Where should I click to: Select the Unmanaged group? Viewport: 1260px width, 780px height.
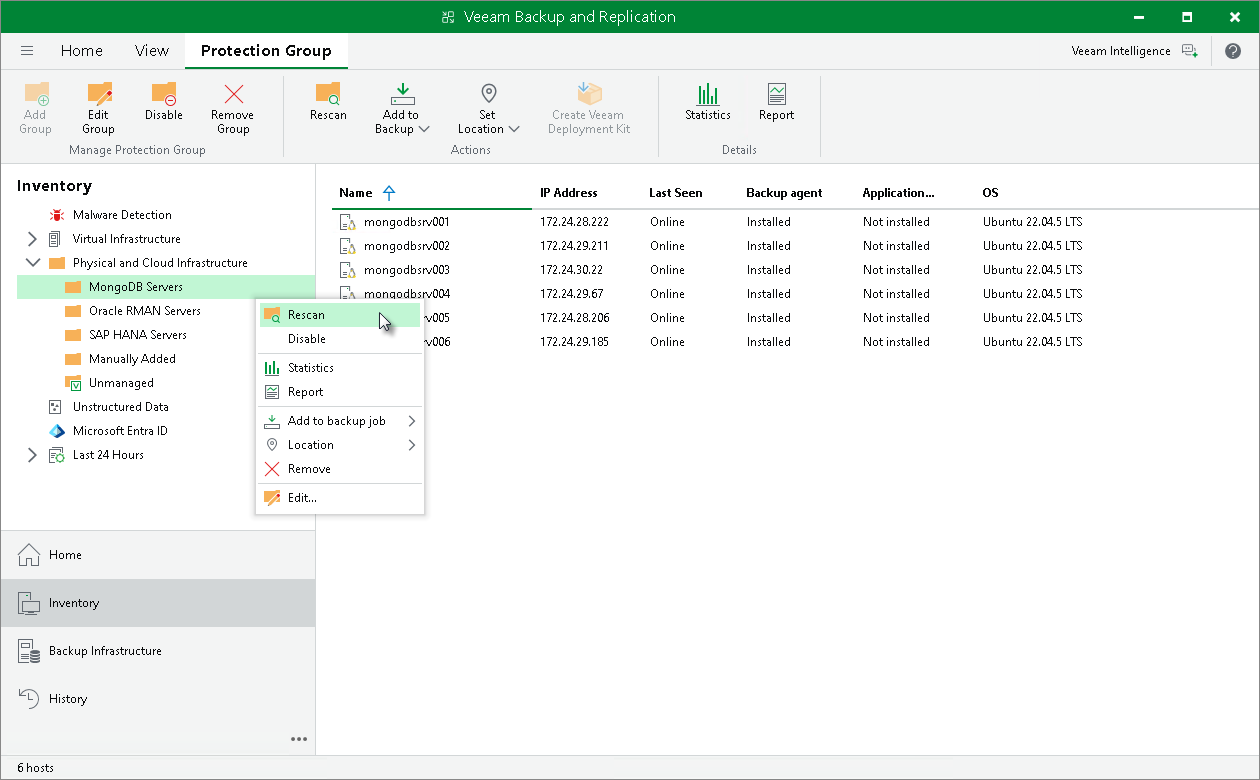(121, 383)
